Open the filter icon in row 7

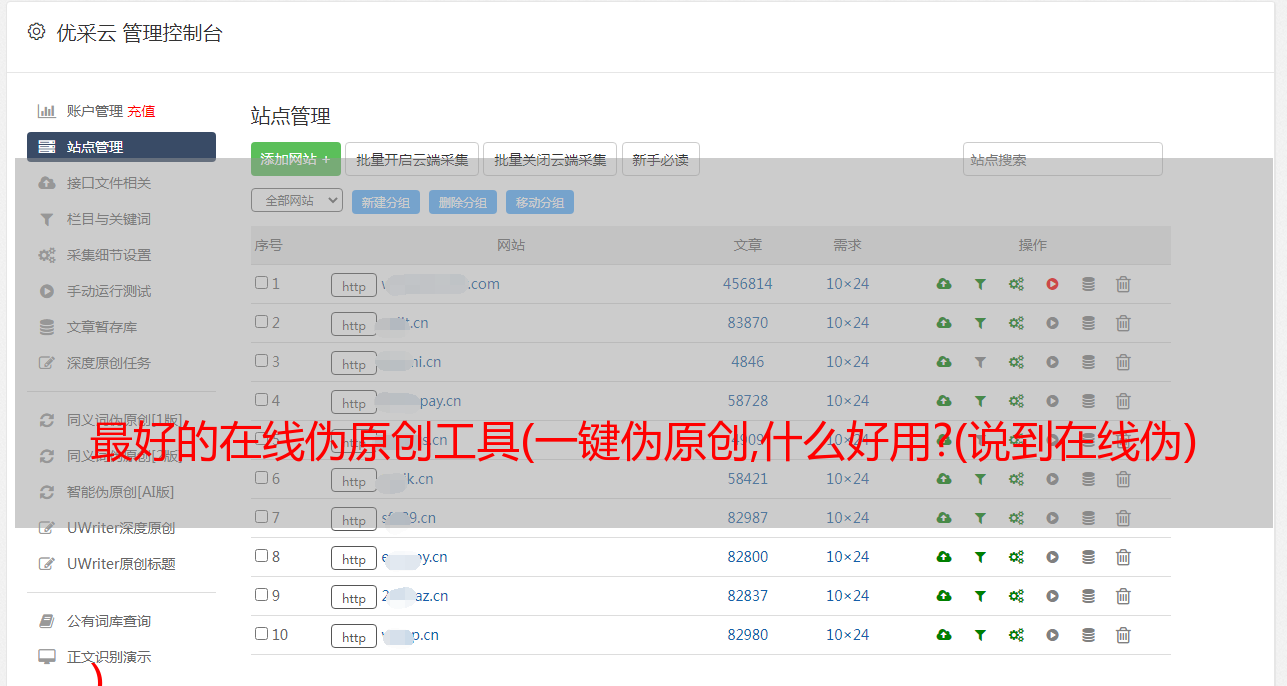click(980, 518)
